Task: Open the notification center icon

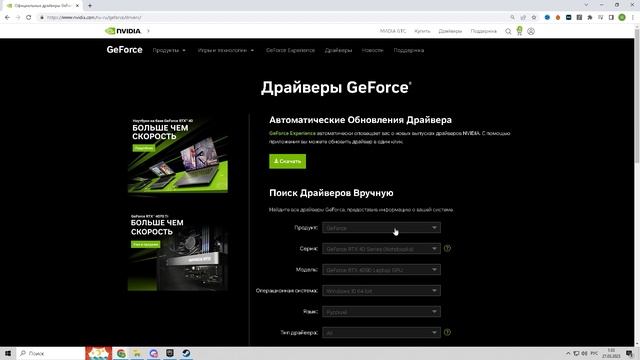Action: coord(629,353)
